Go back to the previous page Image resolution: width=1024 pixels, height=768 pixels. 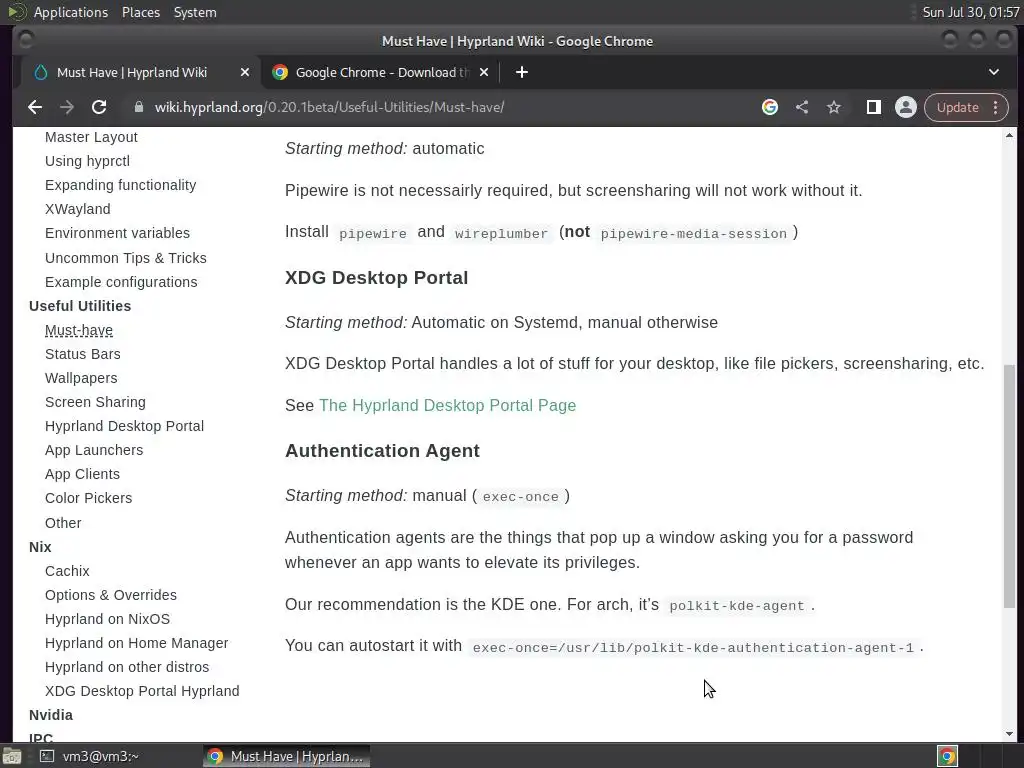35,107
